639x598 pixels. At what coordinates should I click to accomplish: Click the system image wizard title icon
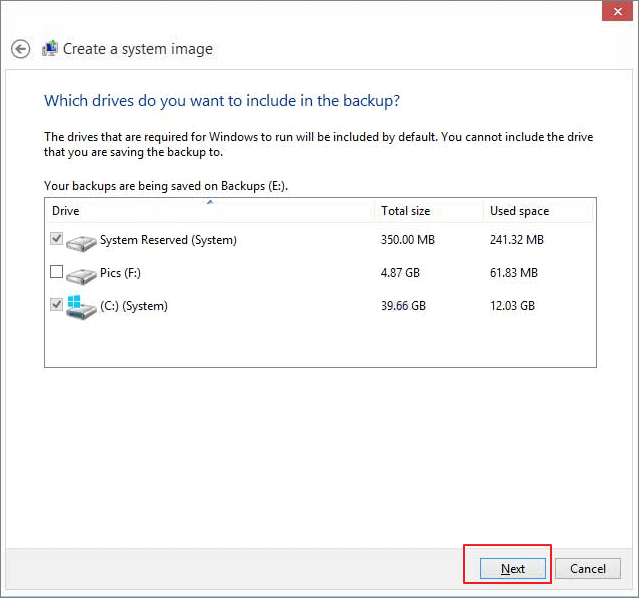pyautogui.click(x=50, y=49)
